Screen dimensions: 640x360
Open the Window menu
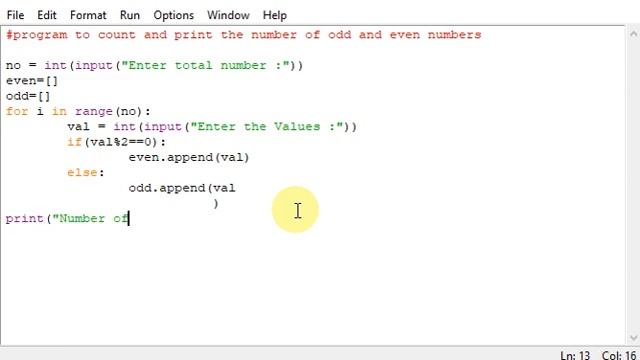tap(228, 15)
